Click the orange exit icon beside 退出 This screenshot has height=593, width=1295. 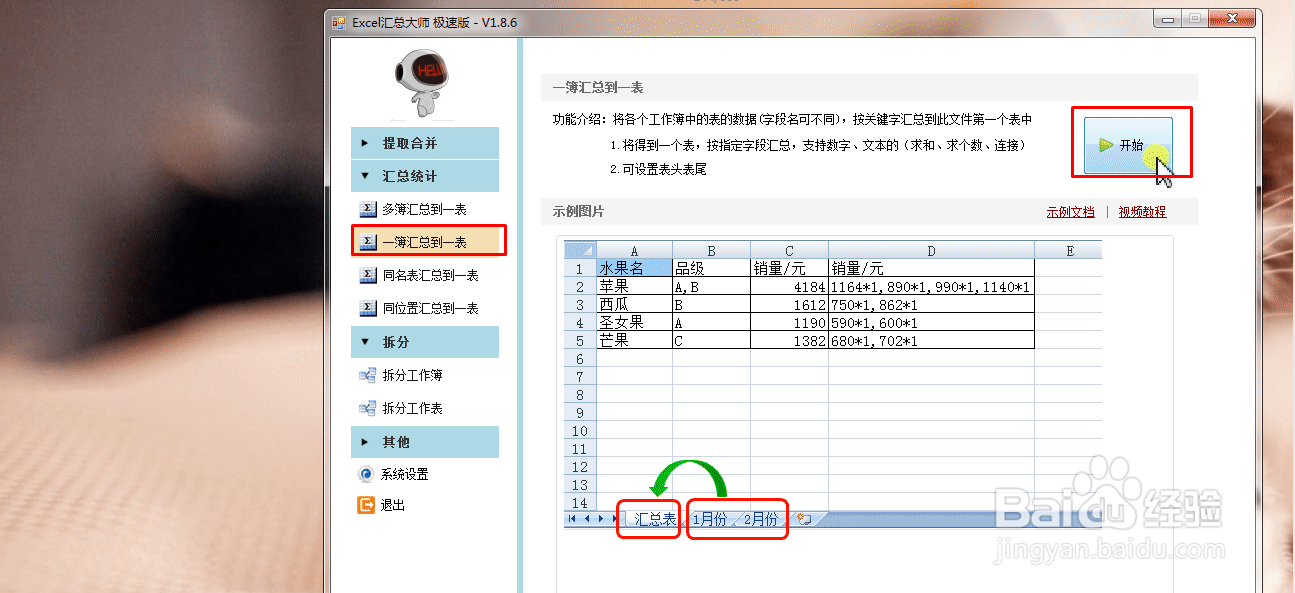coord(366,505)
